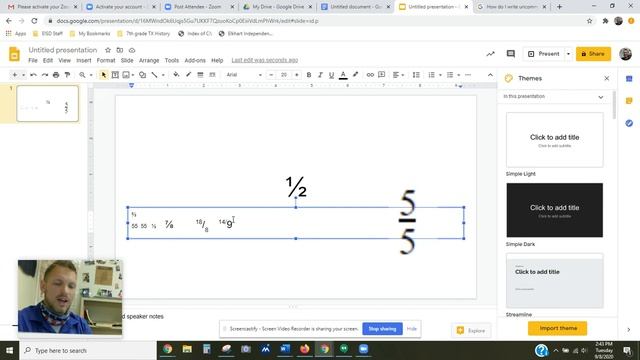Open the Add-ons menu
The height and width of the screenshot is (360, 640).
tap(195, 60)
